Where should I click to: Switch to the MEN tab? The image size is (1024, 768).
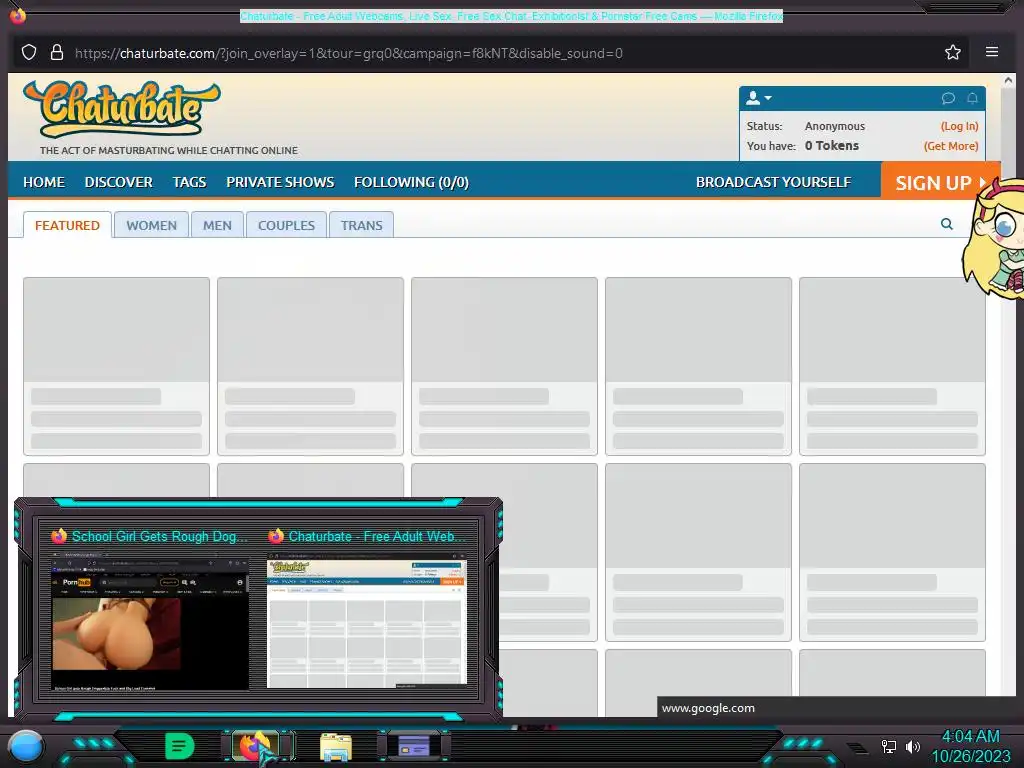(217, 225)
